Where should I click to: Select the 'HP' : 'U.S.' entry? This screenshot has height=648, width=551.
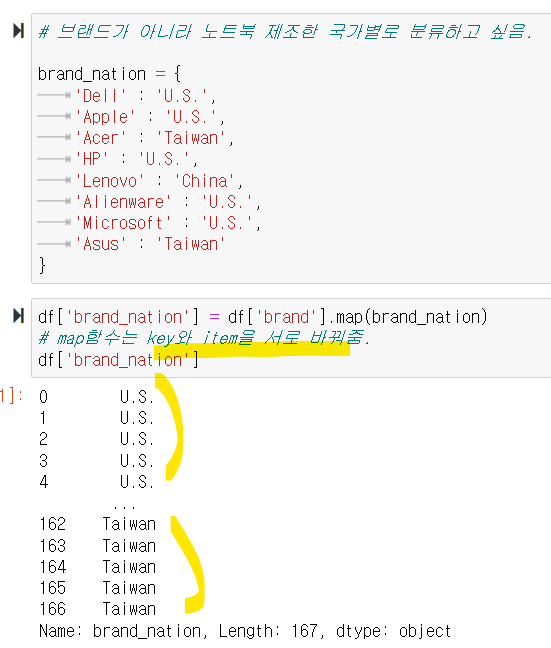tap(136, 159)
